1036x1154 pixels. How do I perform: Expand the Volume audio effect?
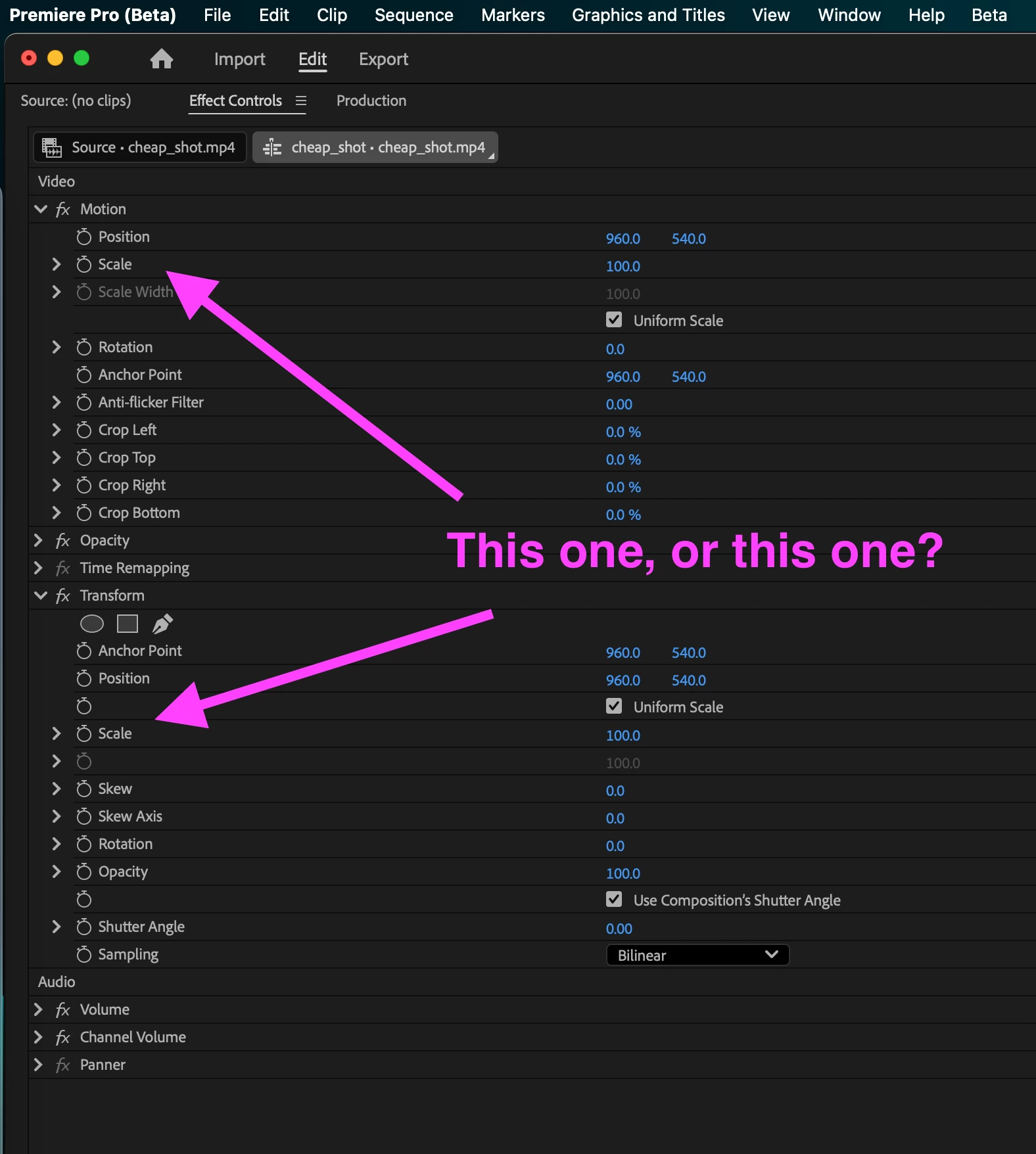(38, 1009)
